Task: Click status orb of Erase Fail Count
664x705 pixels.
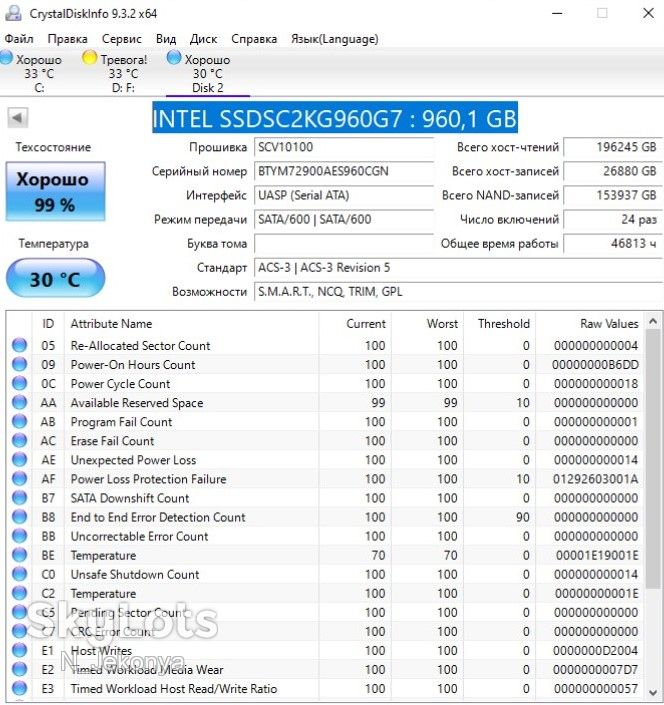Action: [x=19, y=440]
